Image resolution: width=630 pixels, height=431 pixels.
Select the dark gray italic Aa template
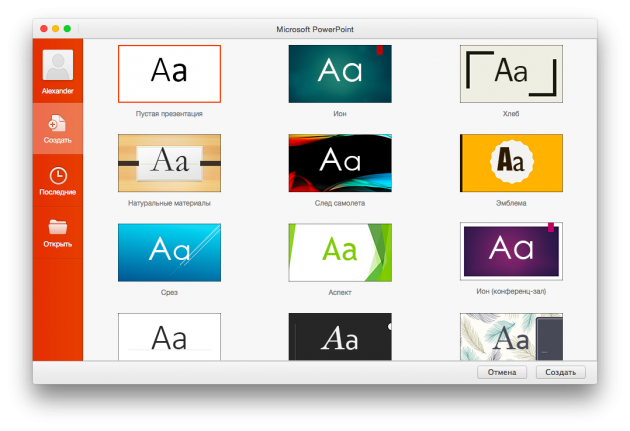pyautogui.click(x=340, y=337)
